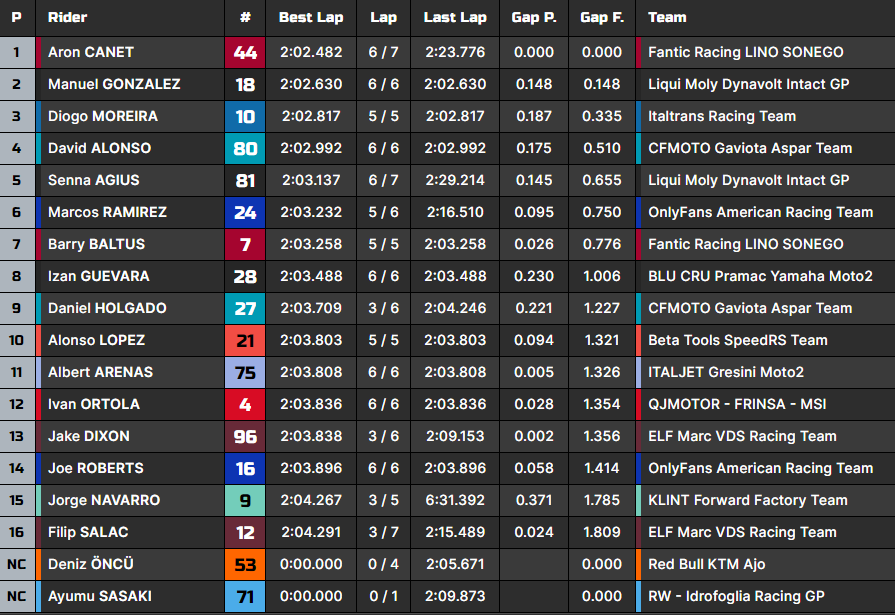Screen dimensions: 895x615
Task: Click the Last Lap column header
Action: (455, 17)
